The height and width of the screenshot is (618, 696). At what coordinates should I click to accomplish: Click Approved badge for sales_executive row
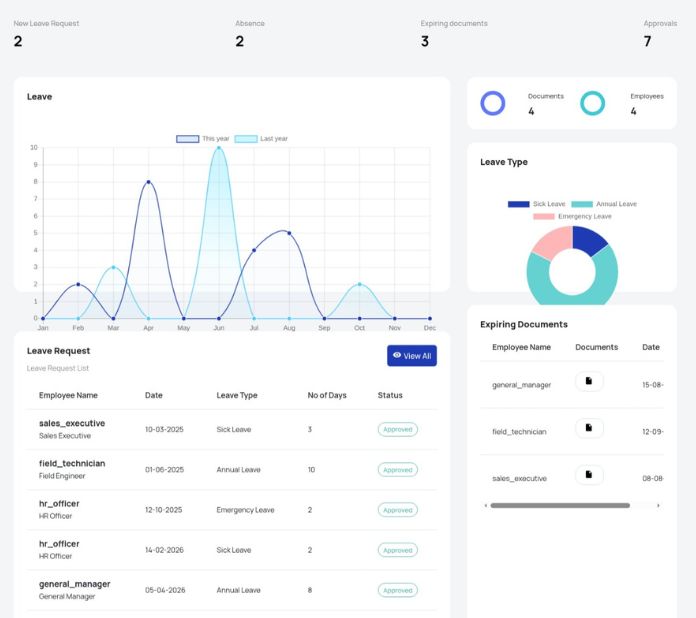pyautogui.click(x=398, y=429)
